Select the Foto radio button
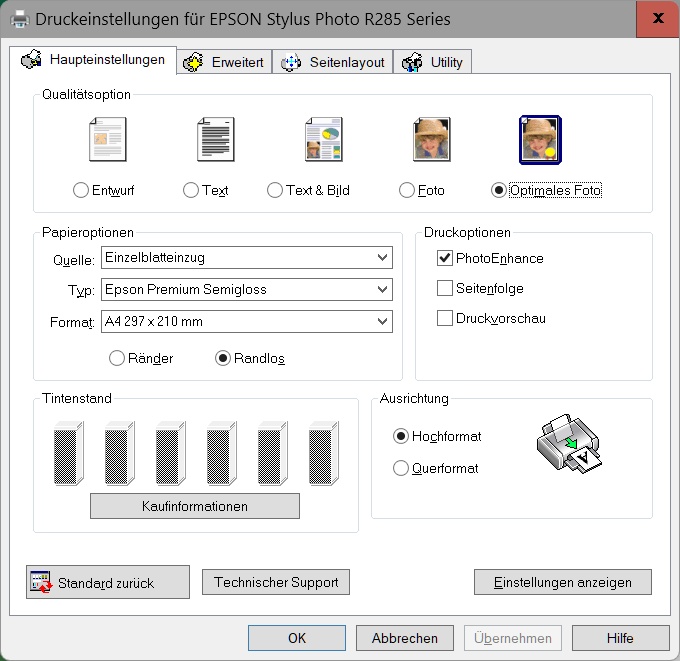 407,190
